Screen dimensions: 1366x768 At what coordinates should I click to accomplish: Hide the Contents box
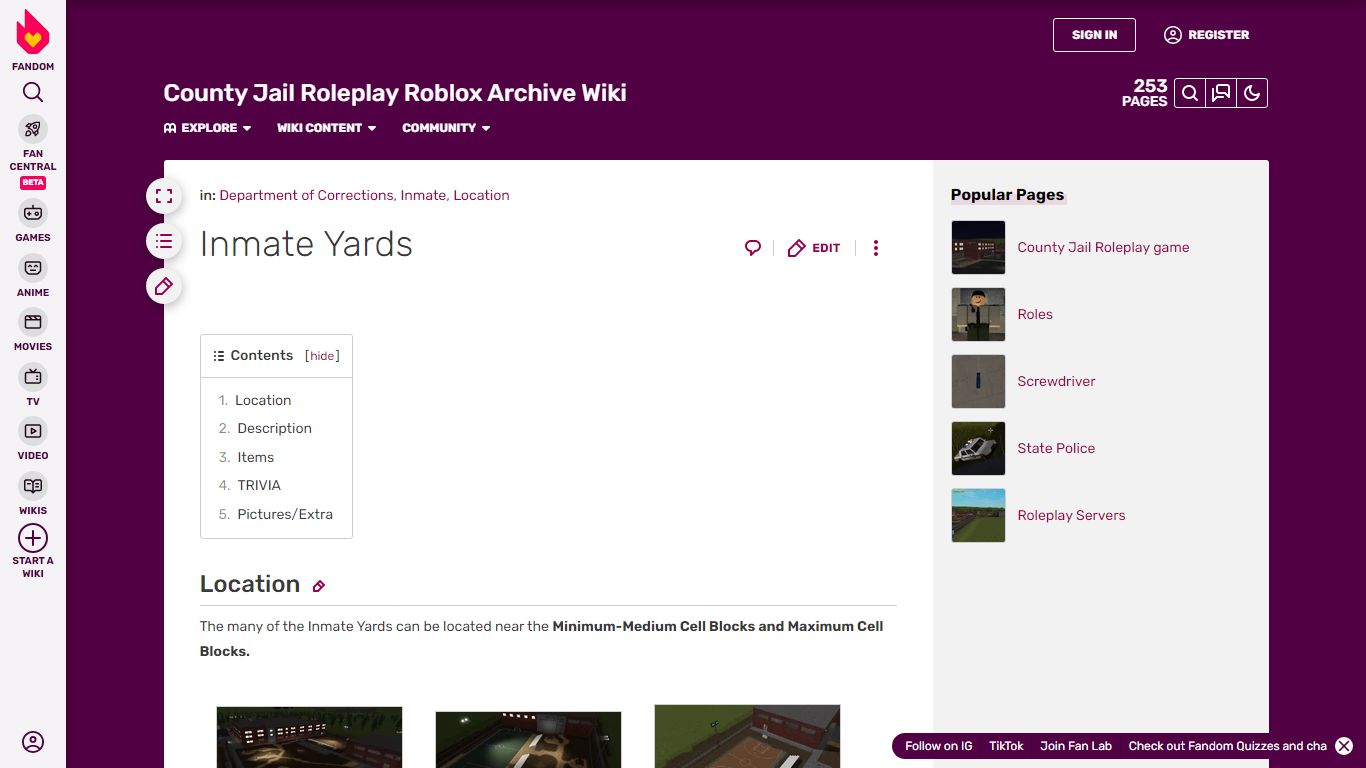(322, 356)
